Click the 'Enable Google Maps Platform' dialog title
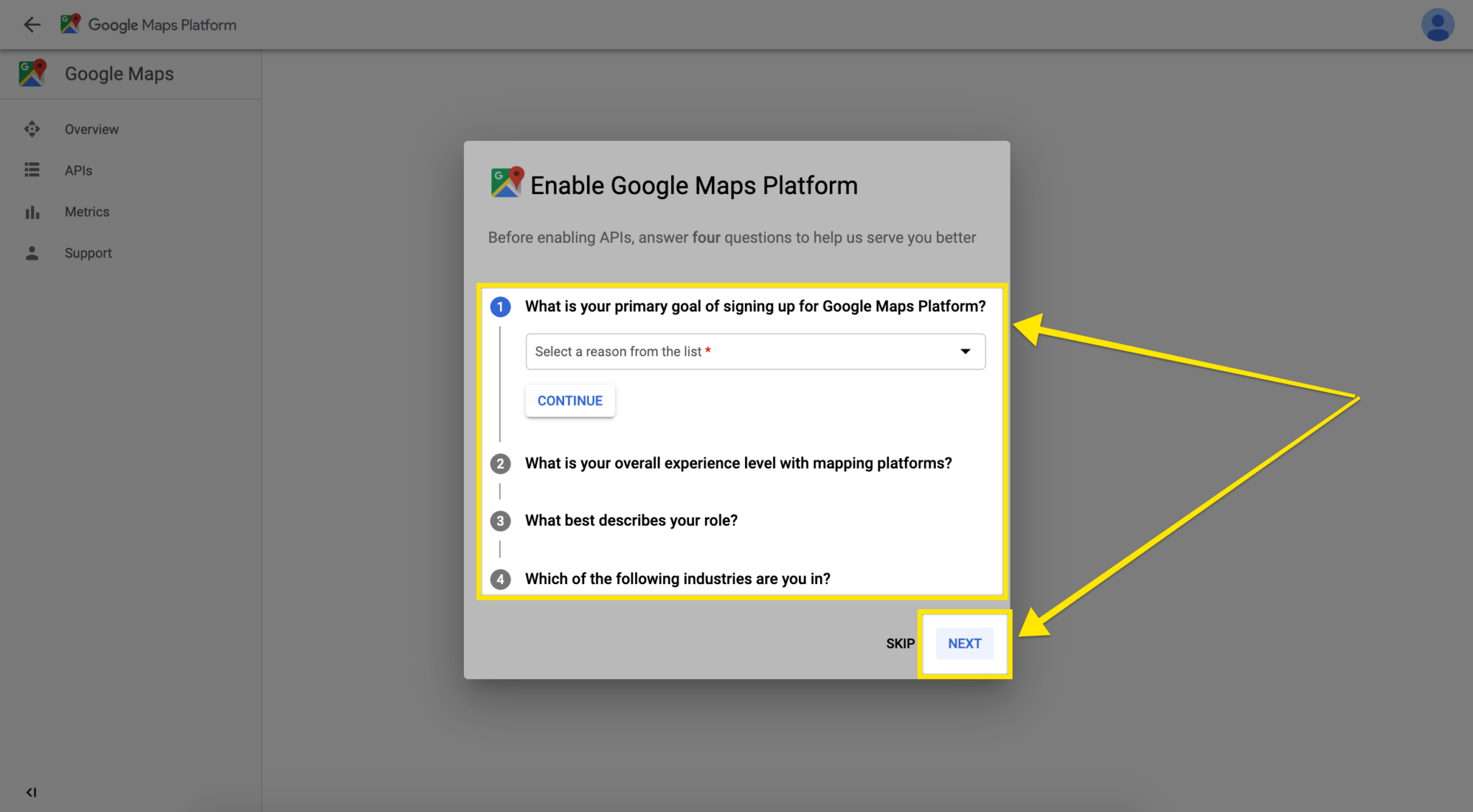This screenshot has width=1473, height=812. 693,185
